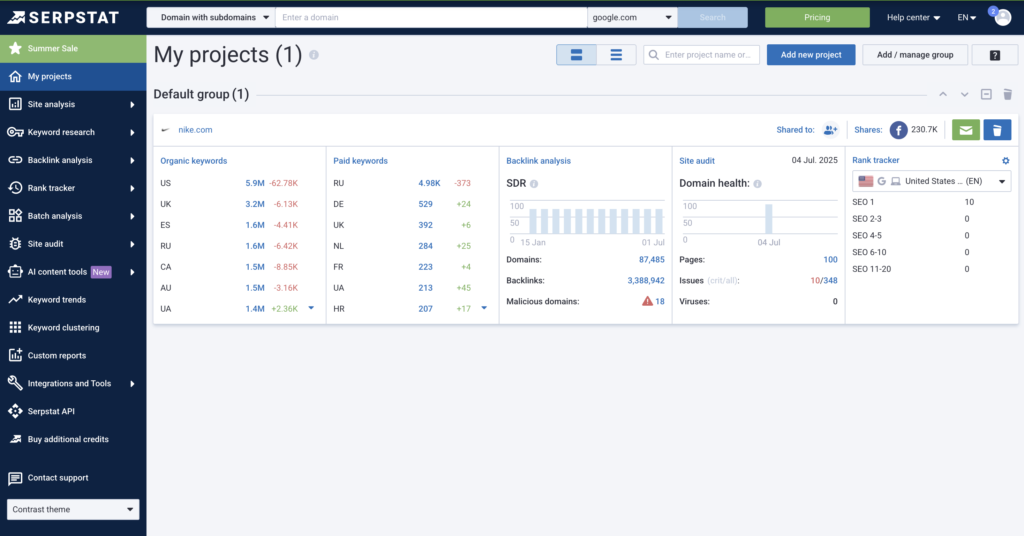Image resolution: width=1024 pixels, height=536 pixels.
Task: Click the project name search field
Action: click(x=701, y=55)
